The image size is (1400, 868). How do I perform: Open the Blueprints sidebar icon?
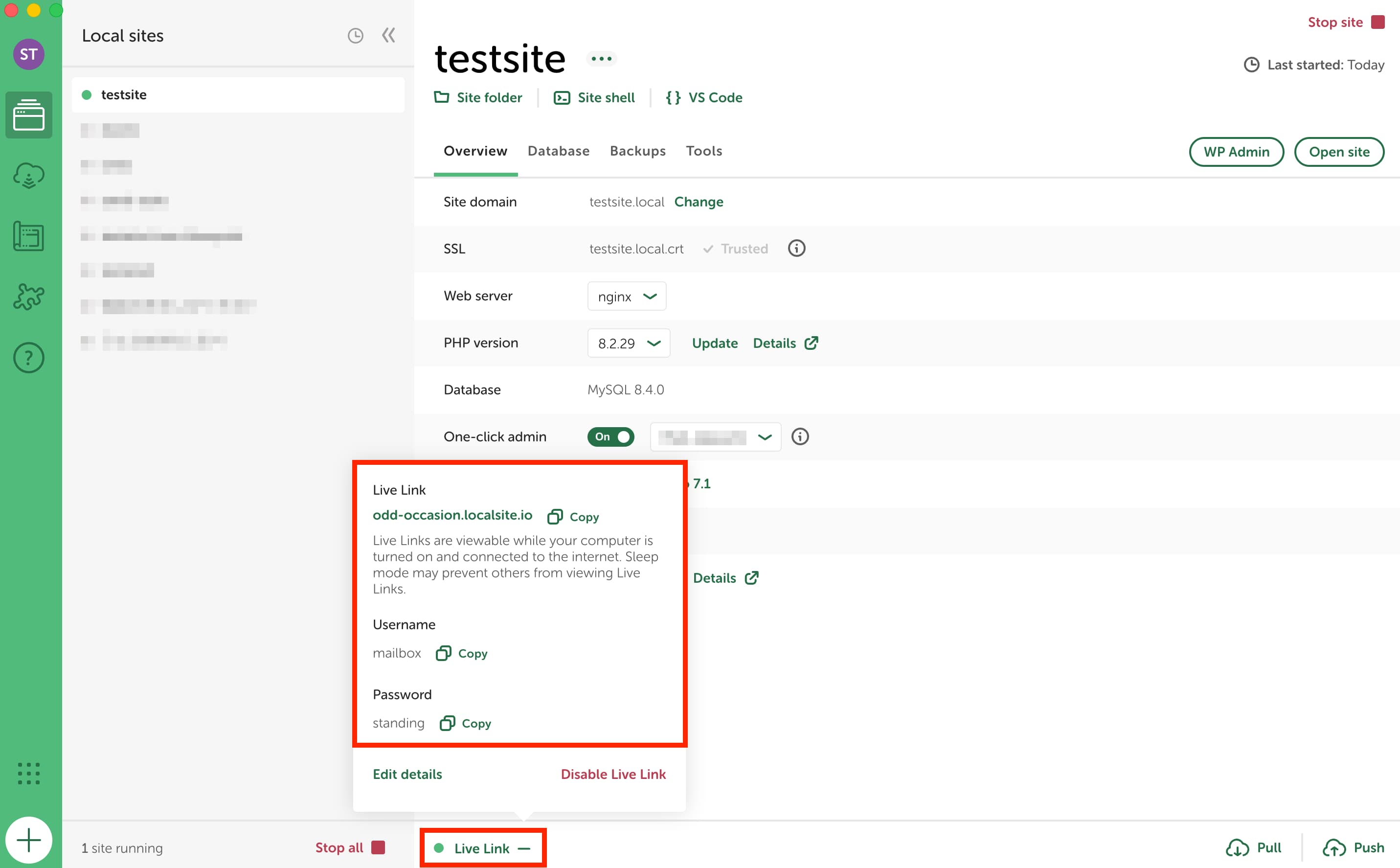[x=29, y=236]
